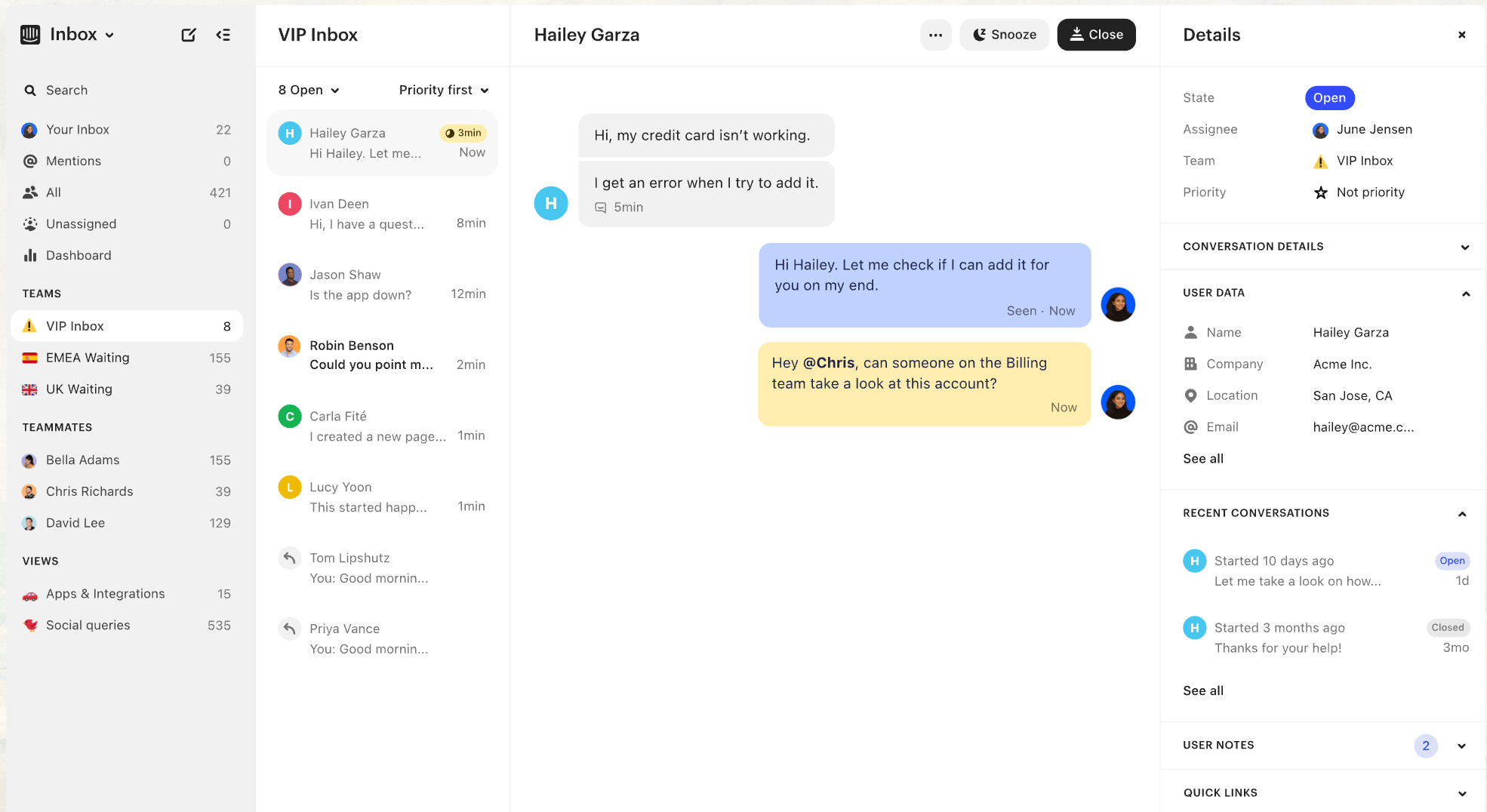
Task: Open the Priority first sort dropdown
Action: [x=444, y=90]
